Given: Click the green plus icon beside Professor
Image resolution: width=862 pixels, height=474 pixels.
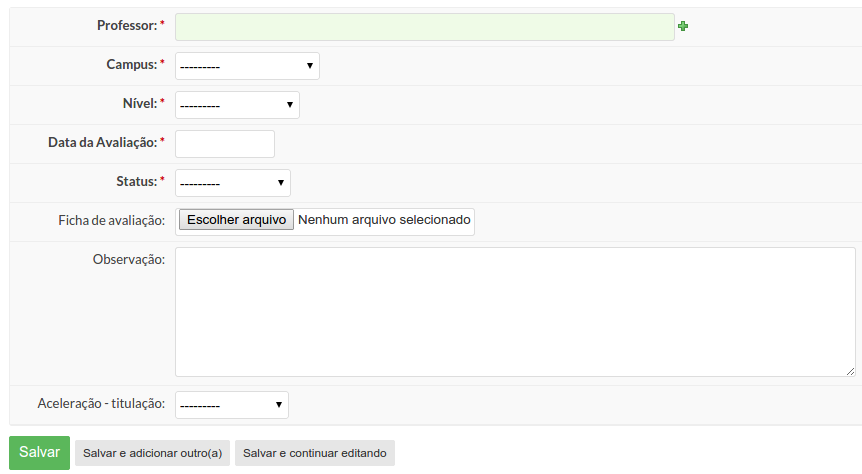Looking at the screenshot, I should pyautogui.click(x=683, y=26).
